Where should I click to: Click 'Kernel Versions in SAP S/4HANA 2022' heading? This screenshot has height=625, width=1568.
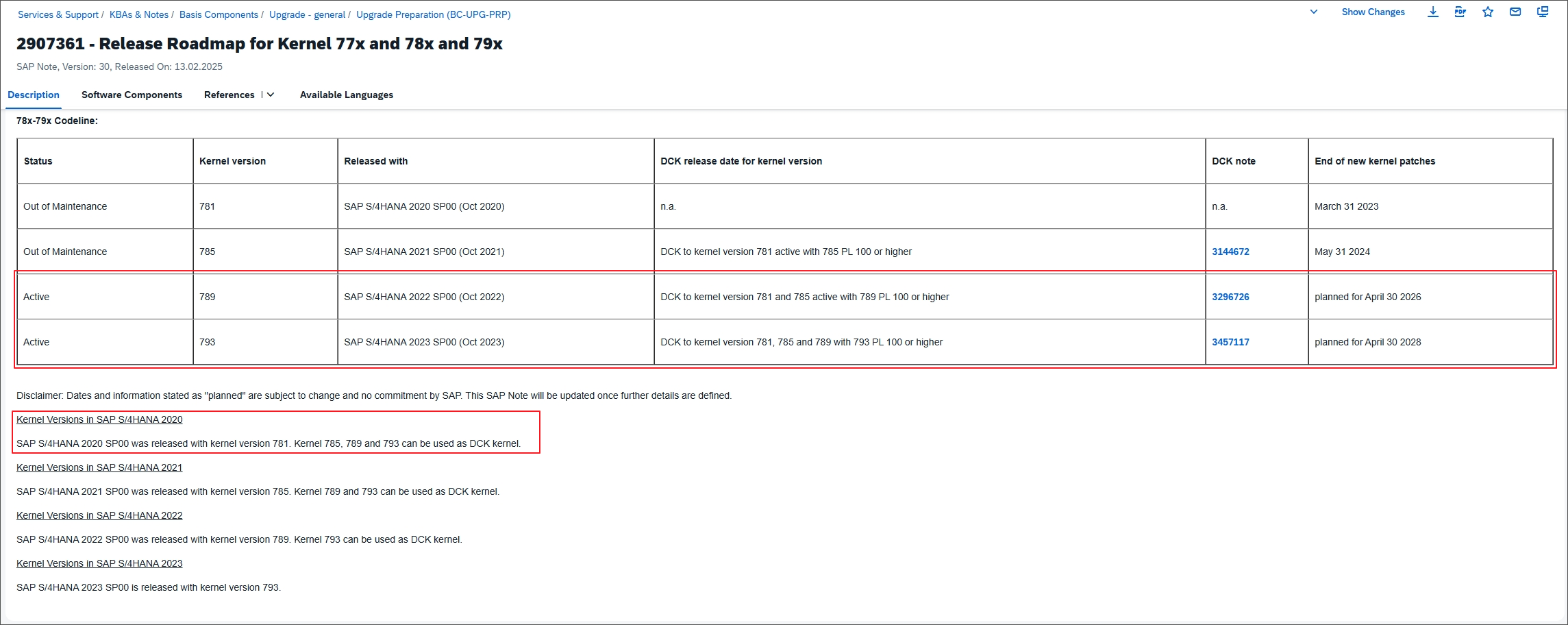click(x=99, y=515)
